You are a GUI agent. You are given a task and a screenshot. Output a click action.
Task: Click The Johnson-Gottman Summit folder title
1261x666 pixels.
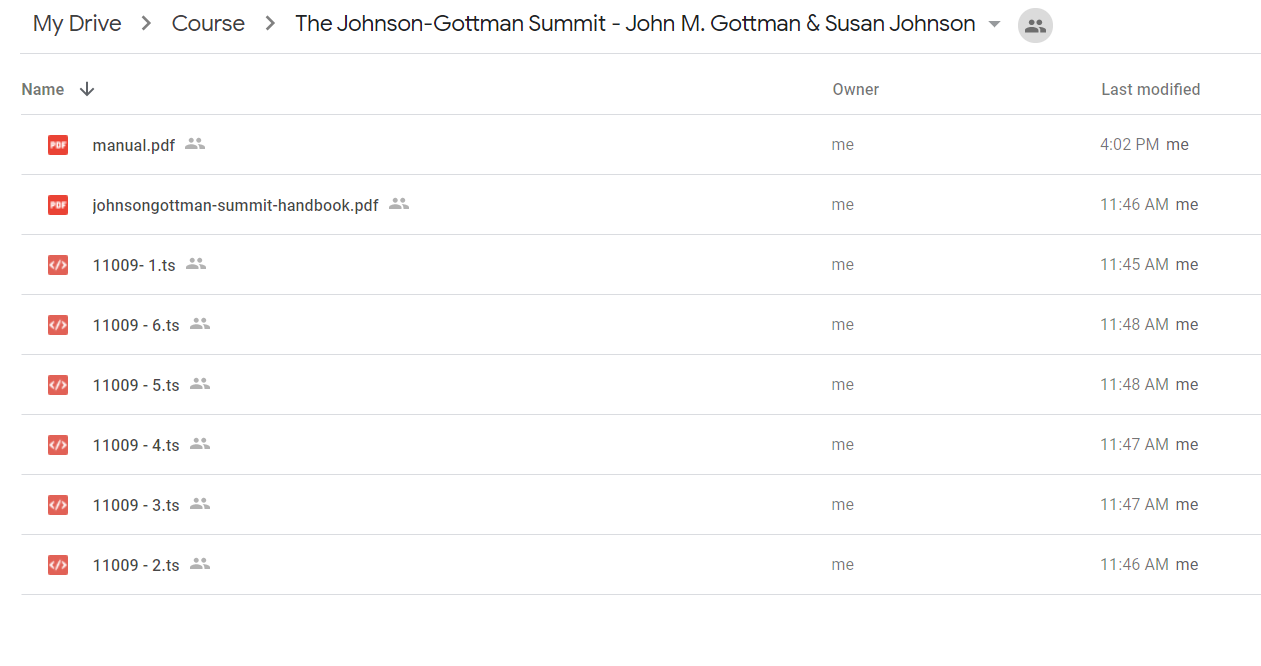635,24
